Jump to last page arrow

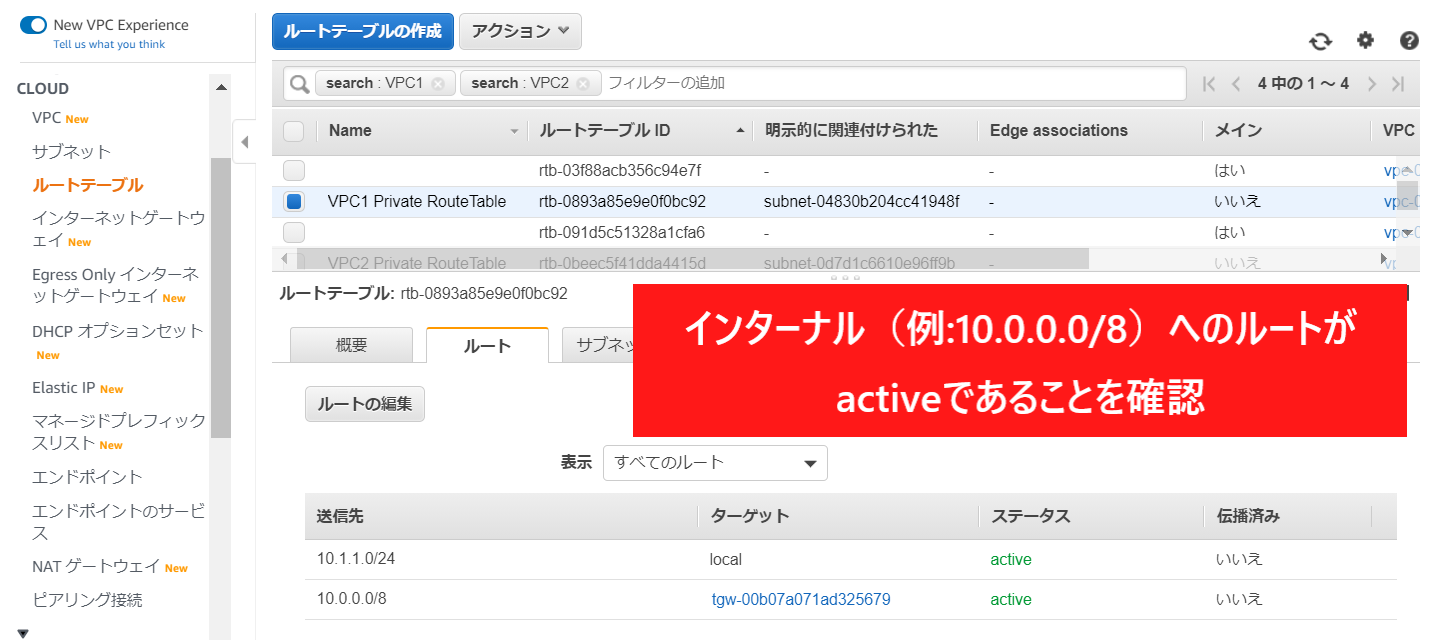(1398, 84)
